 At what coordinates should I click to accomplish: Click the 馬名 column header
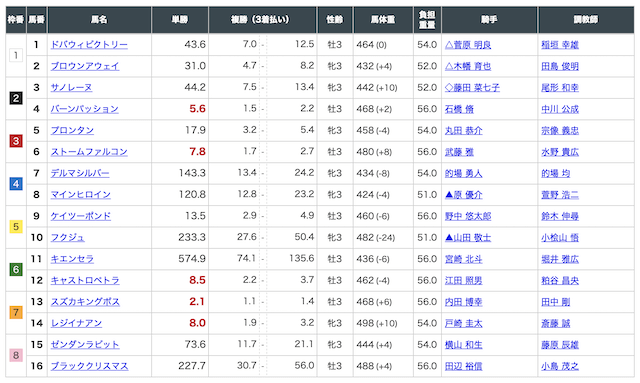click(x=99, y=20)
